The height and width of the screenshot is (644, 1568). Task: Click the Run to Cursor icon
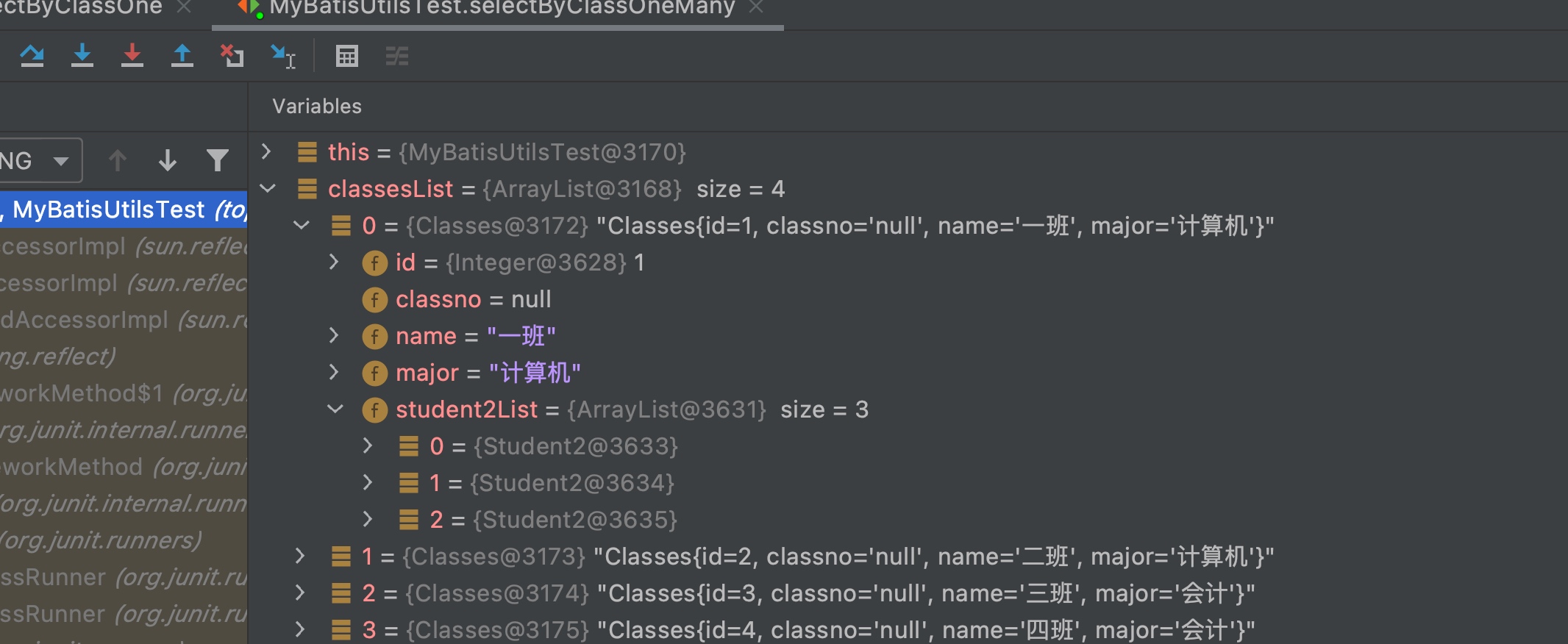(282, 56)
